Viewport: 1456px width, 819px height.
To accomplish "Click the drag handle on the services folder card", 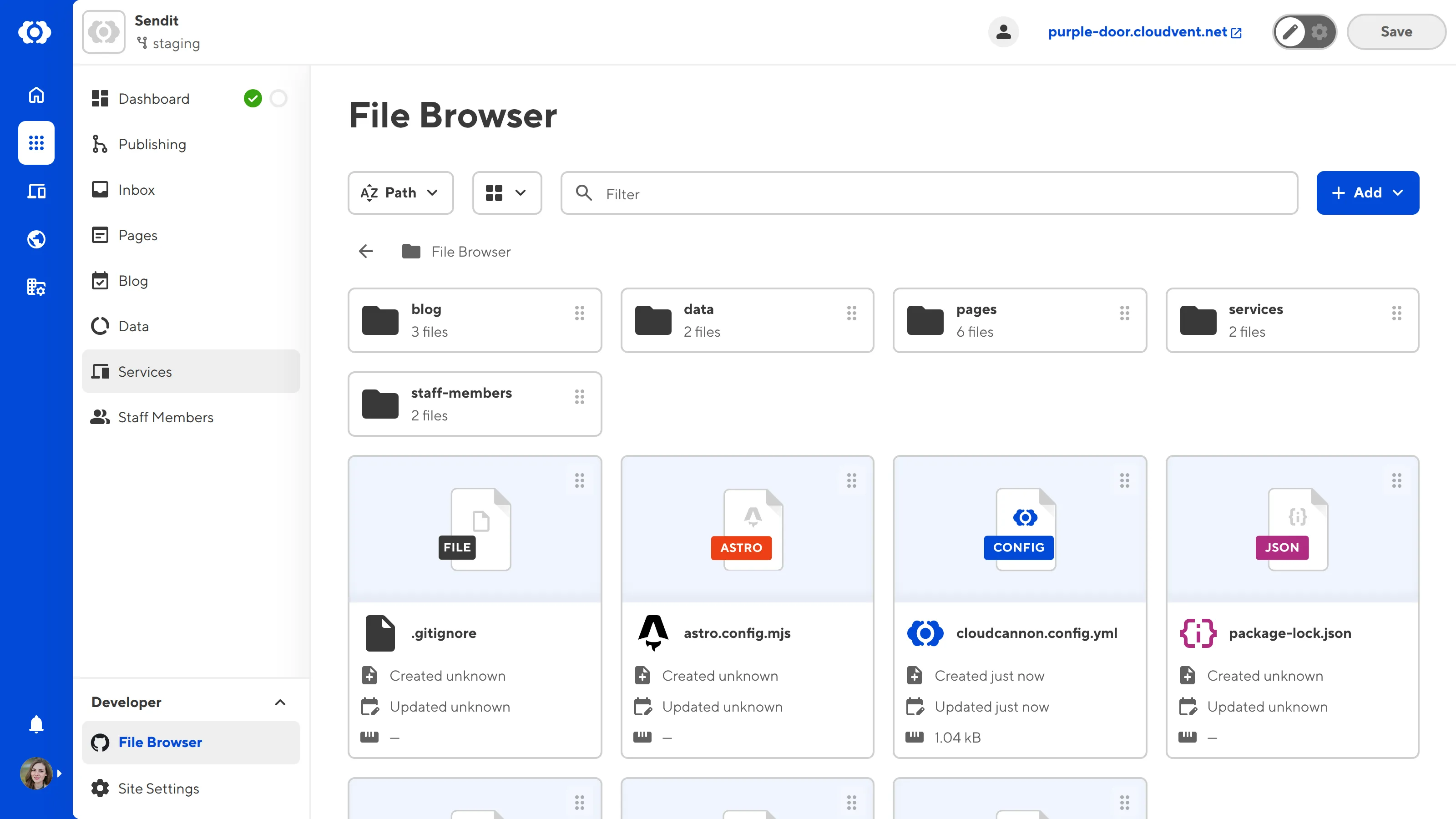I will coord(1397,313).
